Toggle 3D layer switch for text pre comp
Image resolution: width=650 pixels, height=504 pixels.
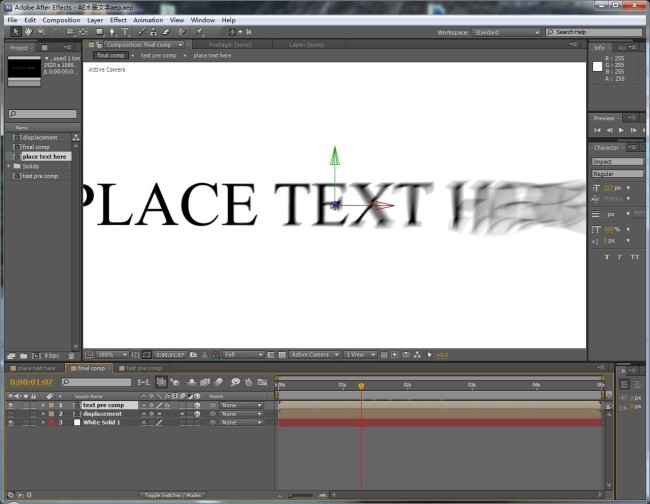pos(197,405)
